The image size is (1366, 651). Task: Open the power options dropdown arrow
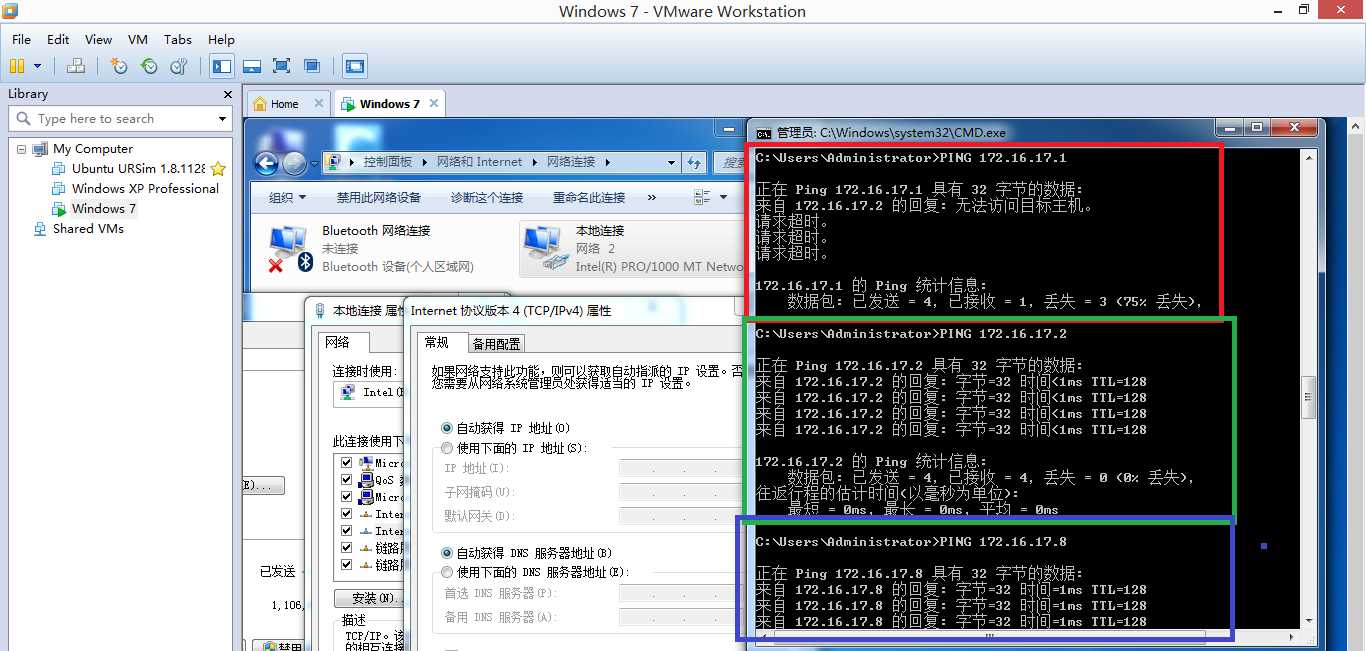tap(38, 66)
